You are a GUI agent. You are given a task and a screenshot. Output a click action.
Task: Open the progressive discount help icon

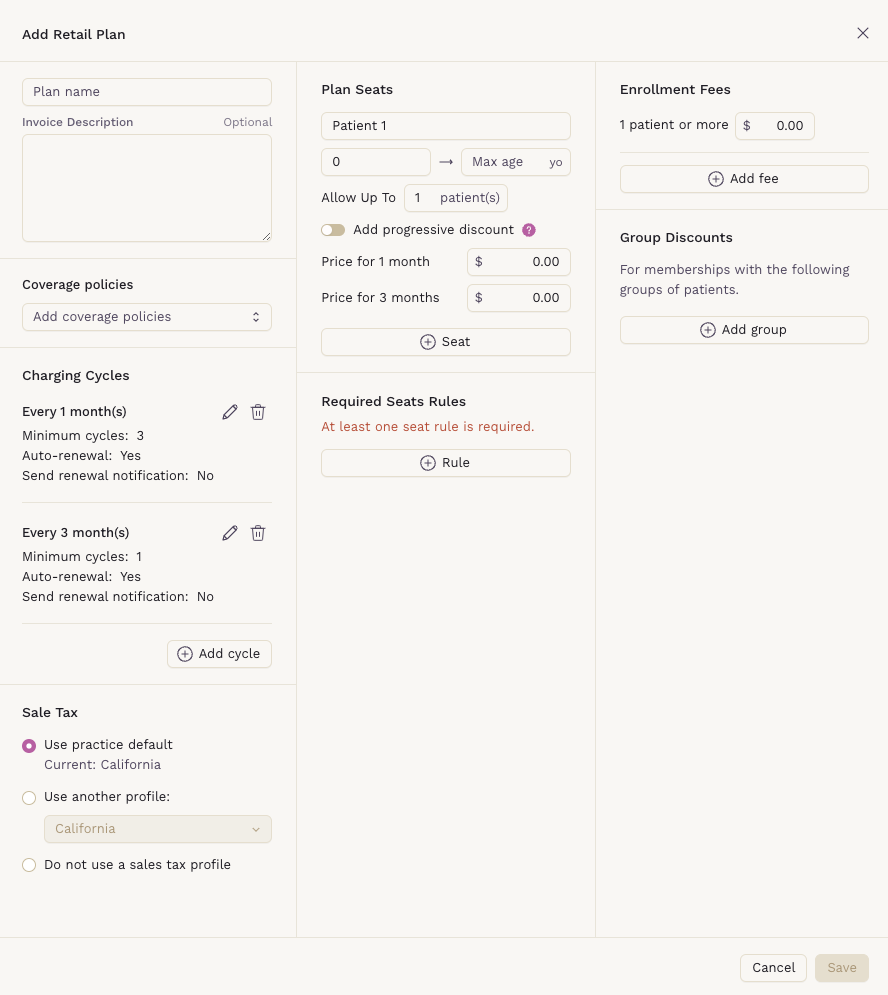tap(529, 230)
